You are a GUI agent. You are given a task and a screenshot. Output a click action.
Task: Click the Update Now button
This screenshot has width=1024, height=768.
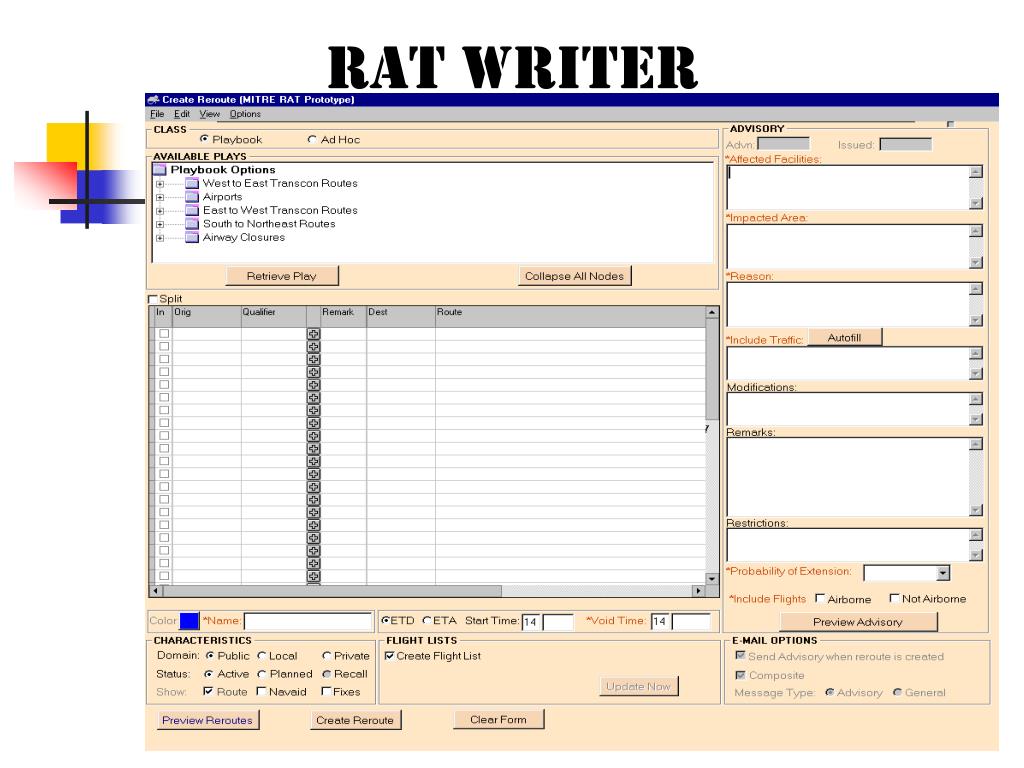pyautogui.click(x=638, y=686)
